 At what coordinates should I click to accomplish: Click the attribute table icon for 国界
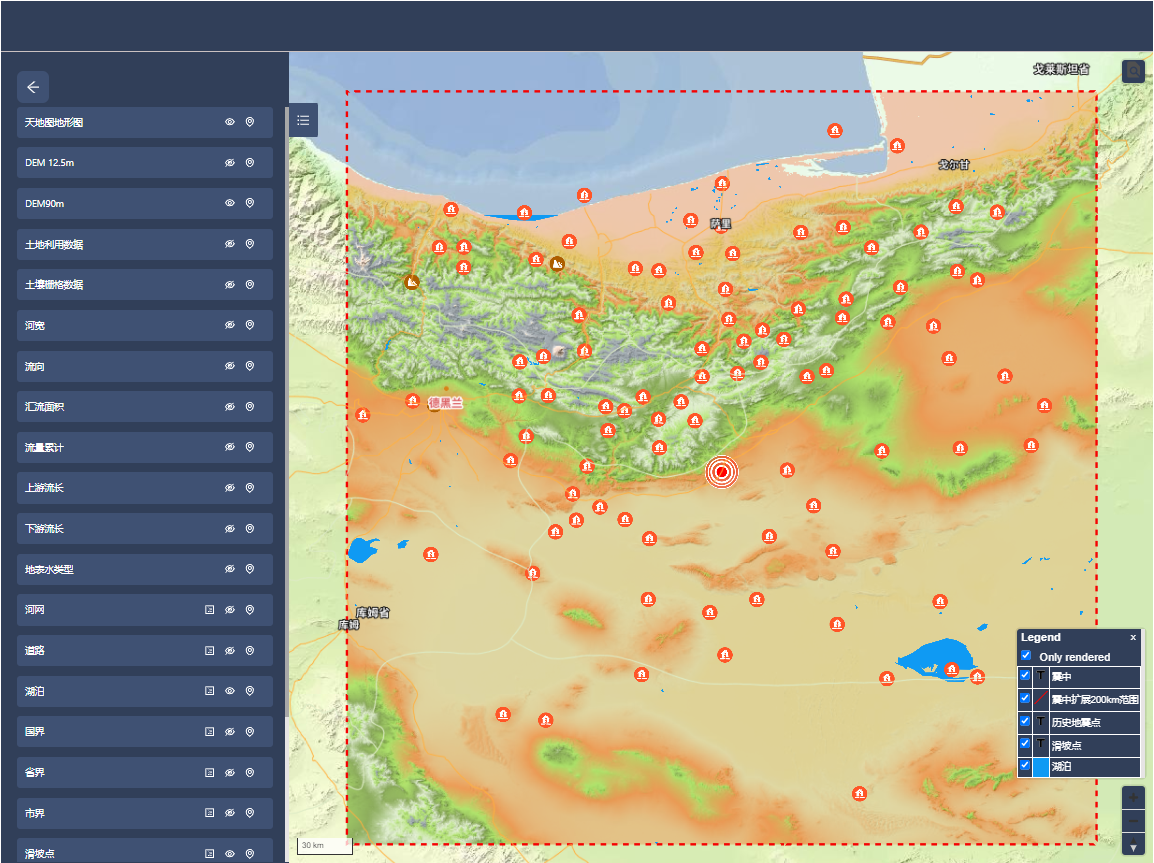click(210, 732)
